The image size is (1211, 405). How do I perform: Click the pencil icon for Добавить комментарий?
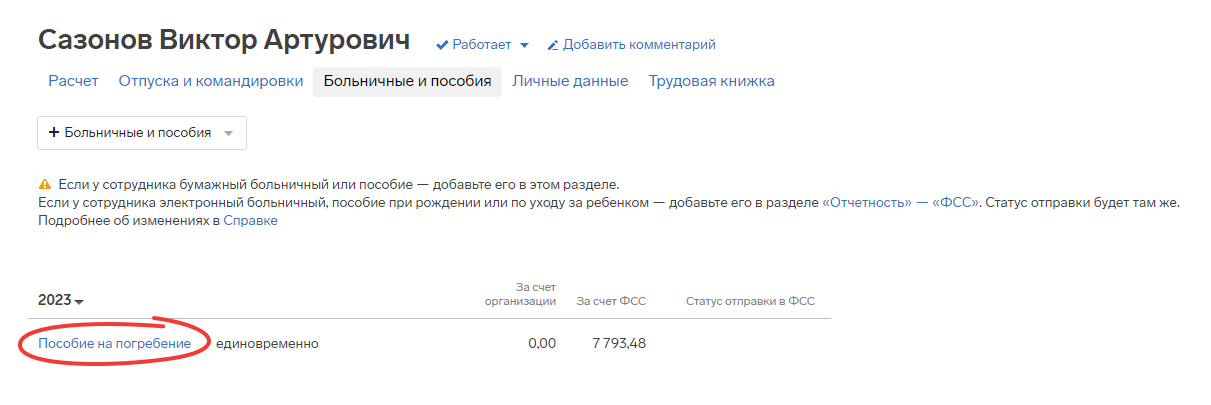click(552, 45)
